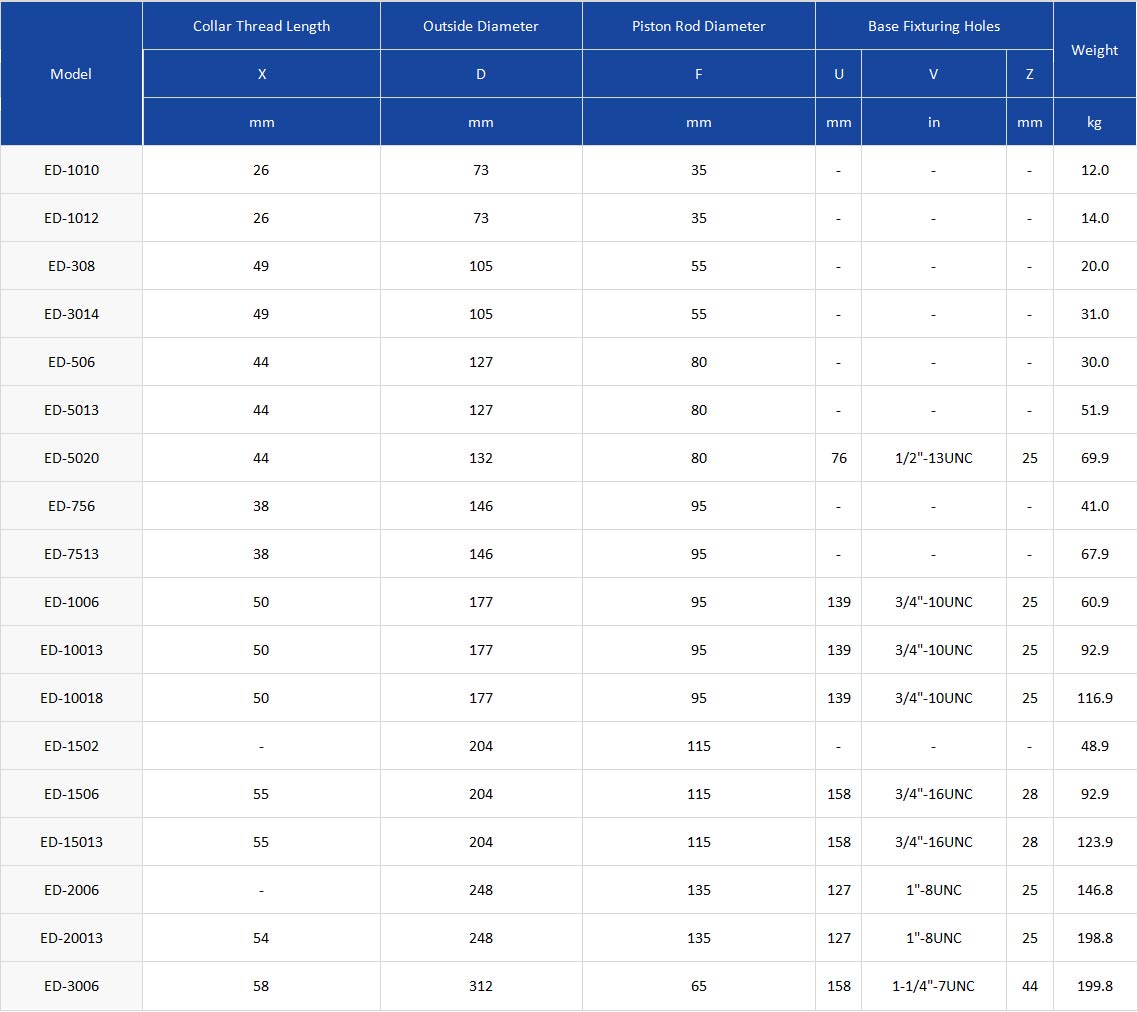This screenshot has height=1012, width=1138.
Task: Click the ED-308 model cell
Action: [71, 266]
